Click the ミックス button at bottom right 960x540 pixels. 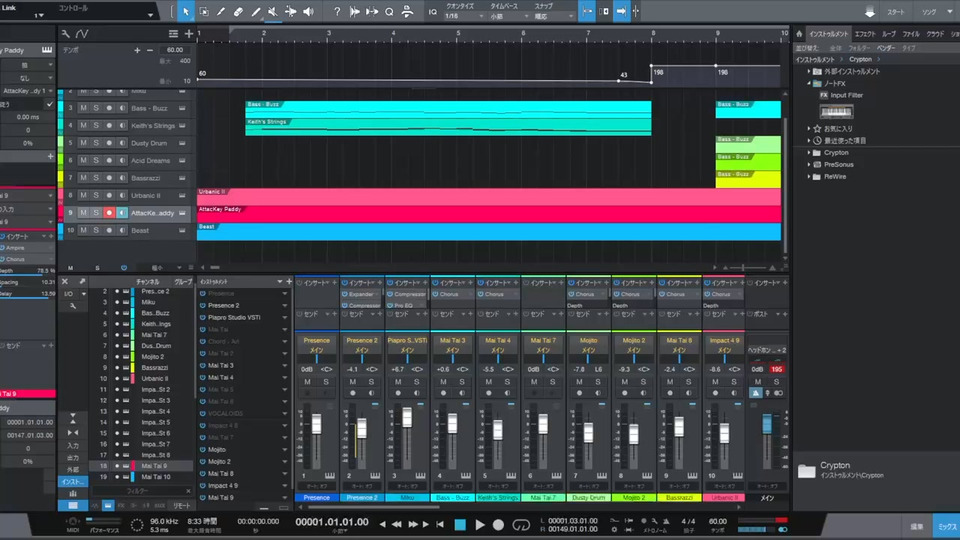click(945, 525)
